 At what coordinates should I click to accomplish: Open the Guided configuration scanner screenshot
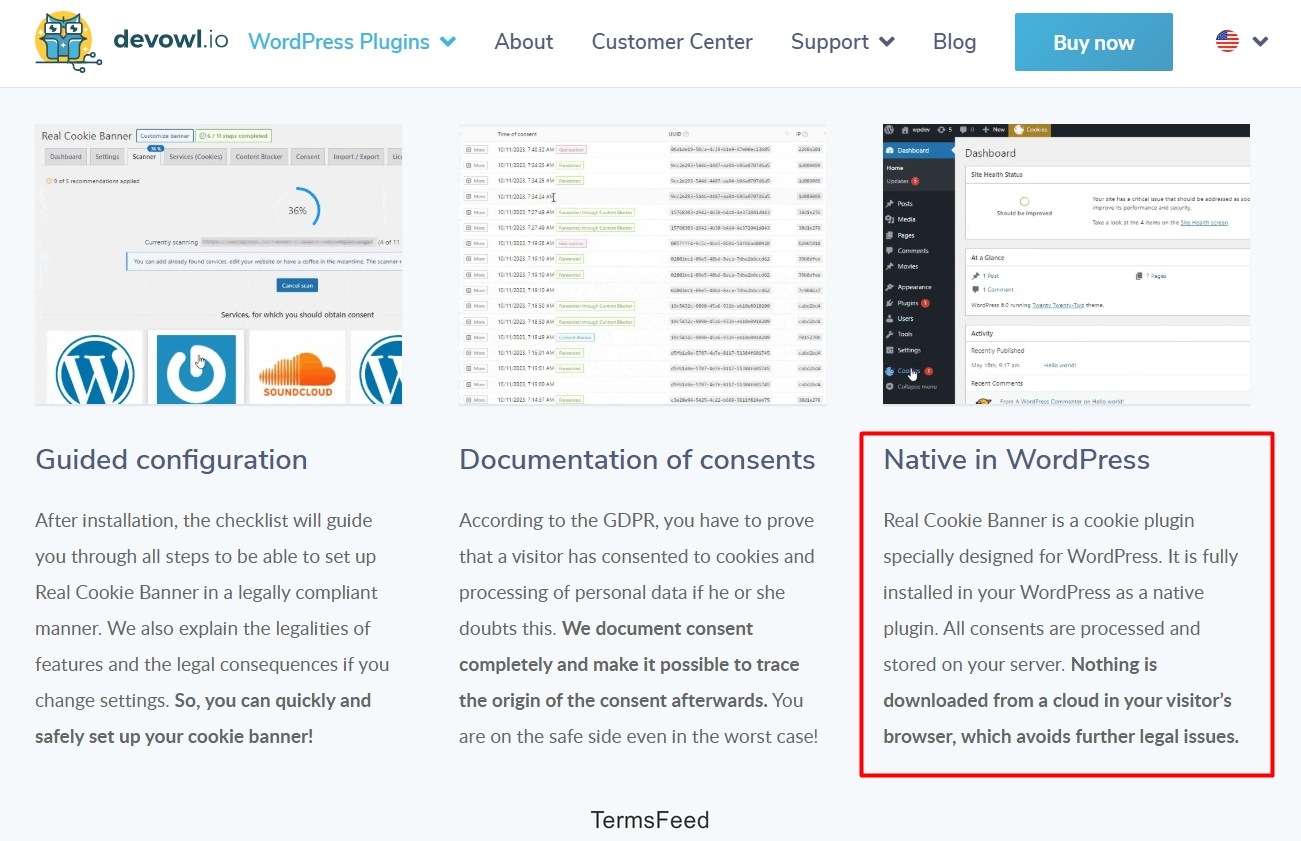(218, 264)
